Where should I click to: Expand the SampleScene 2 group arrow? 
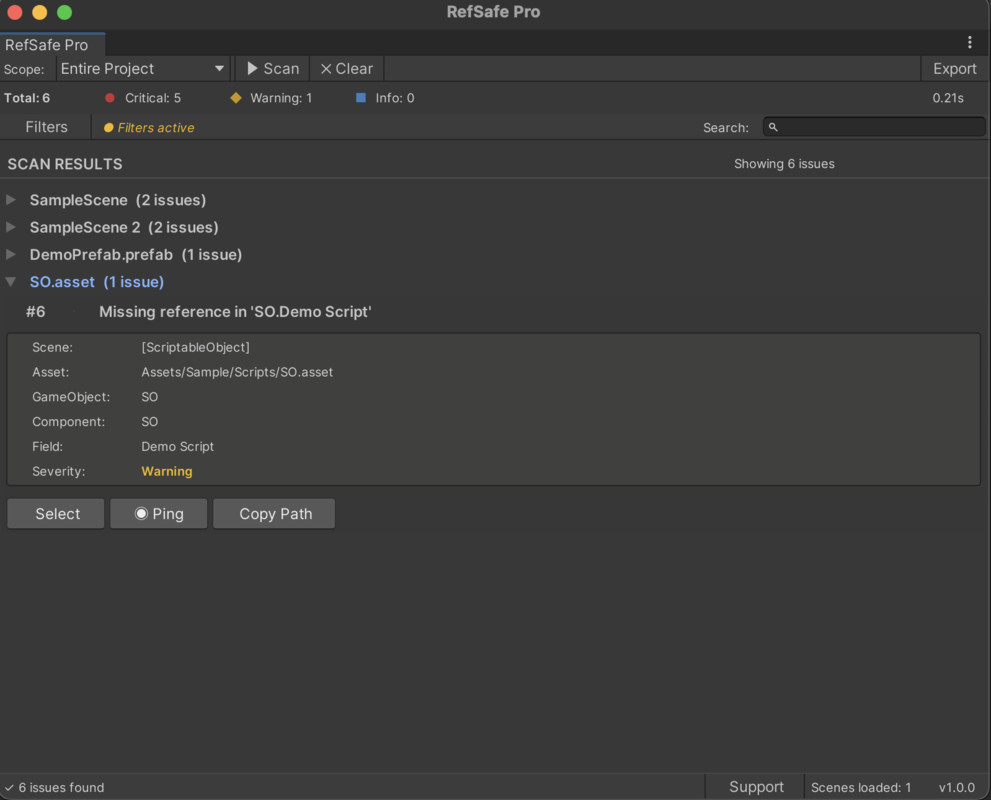[11, 227]
